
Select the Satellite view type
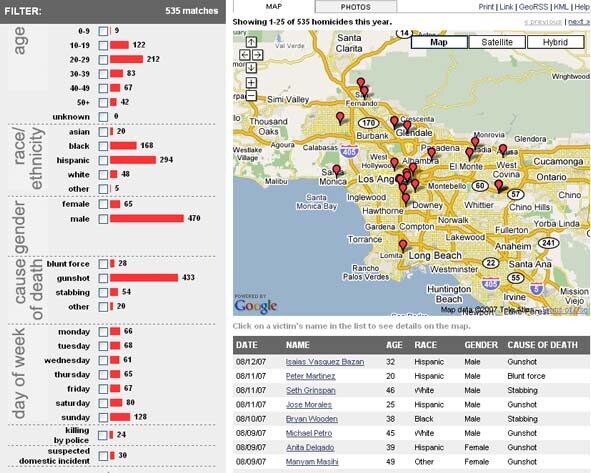[x=497, y=42]
